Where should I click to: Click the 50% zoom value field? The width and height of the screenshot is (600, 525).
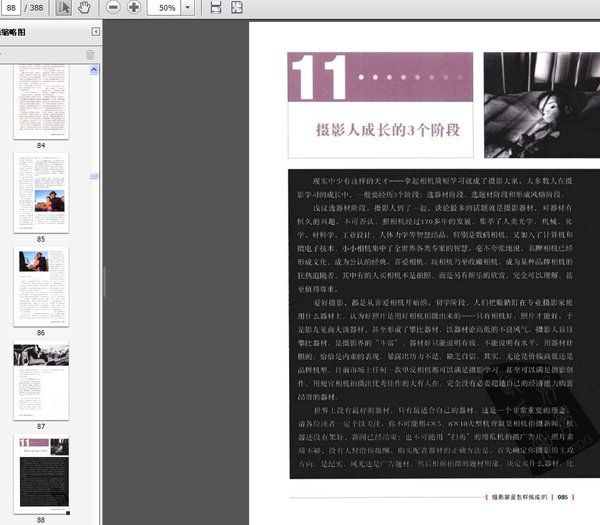164,8
